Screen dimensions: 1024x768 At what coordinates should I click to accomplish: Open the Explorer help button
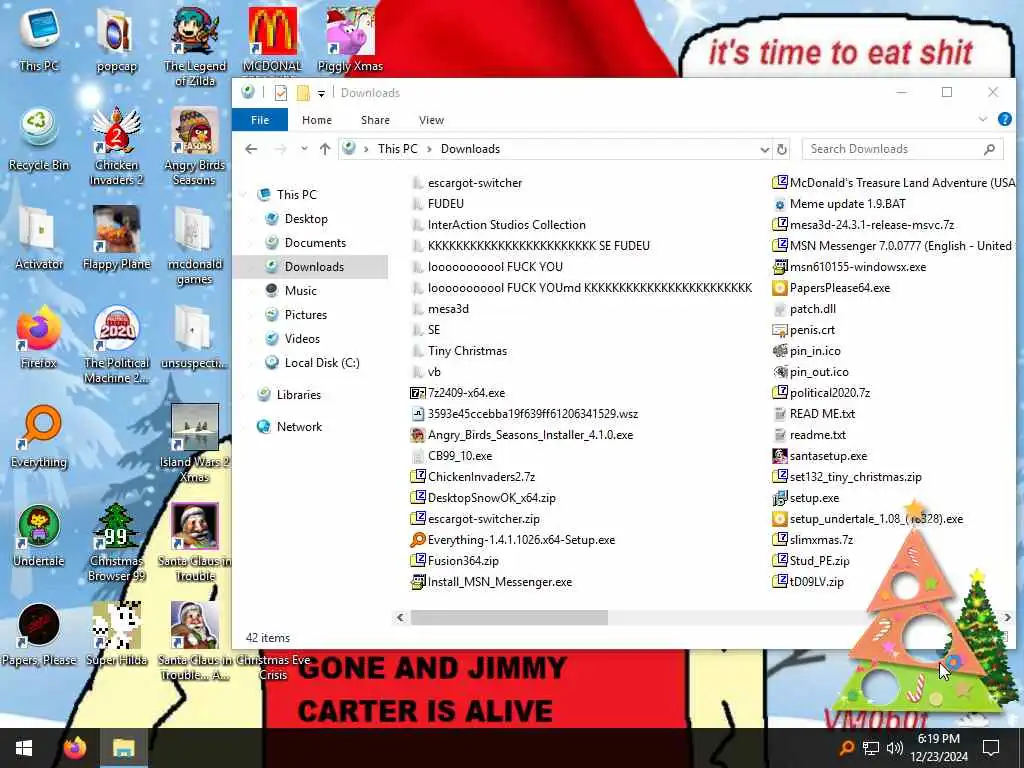(x=1004, y=120)
